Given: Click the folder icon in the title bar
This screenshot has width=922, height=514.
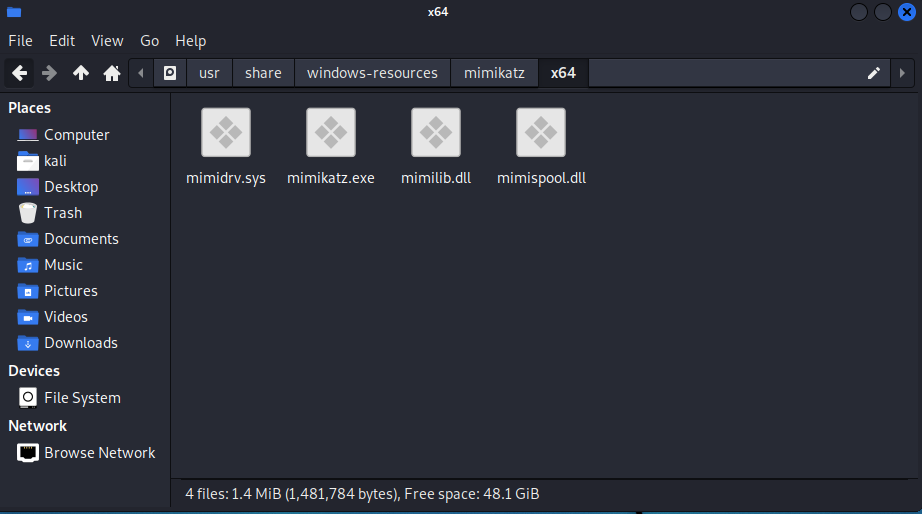Looking at the screenshot, I should point(14,12).
